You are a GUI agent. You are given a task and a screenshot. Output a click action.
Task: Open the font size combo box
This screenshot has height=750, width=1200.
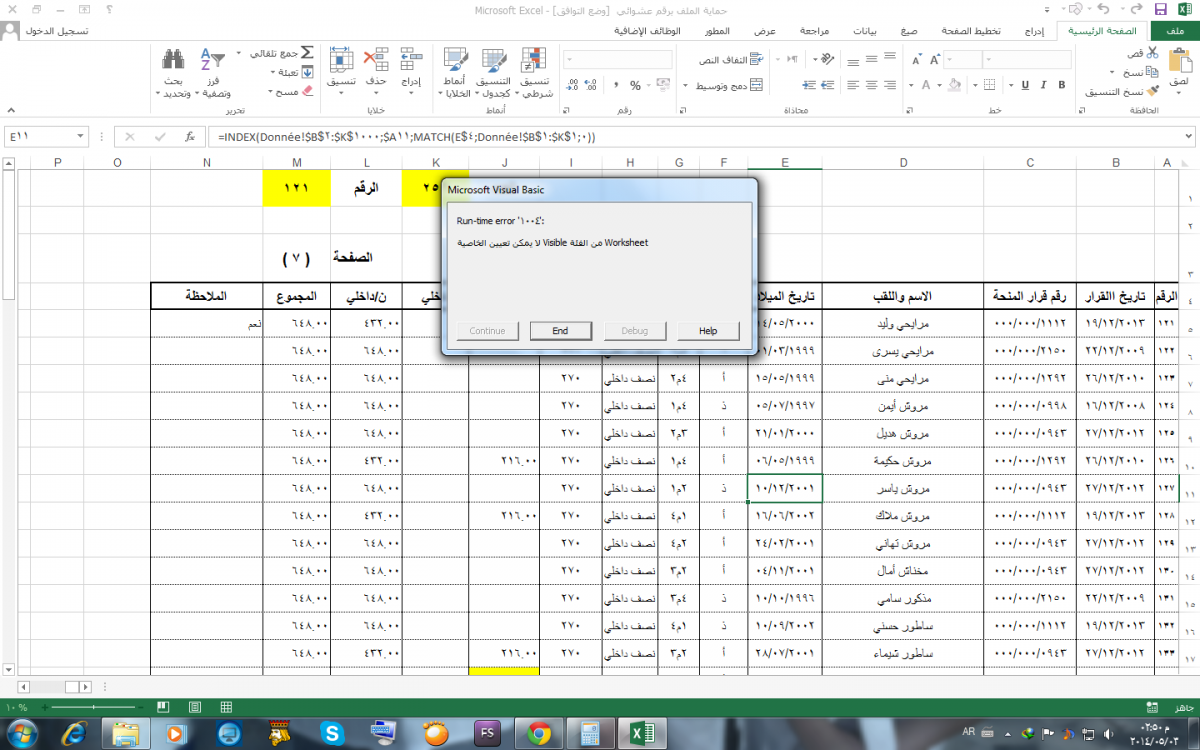click(963, 60)
